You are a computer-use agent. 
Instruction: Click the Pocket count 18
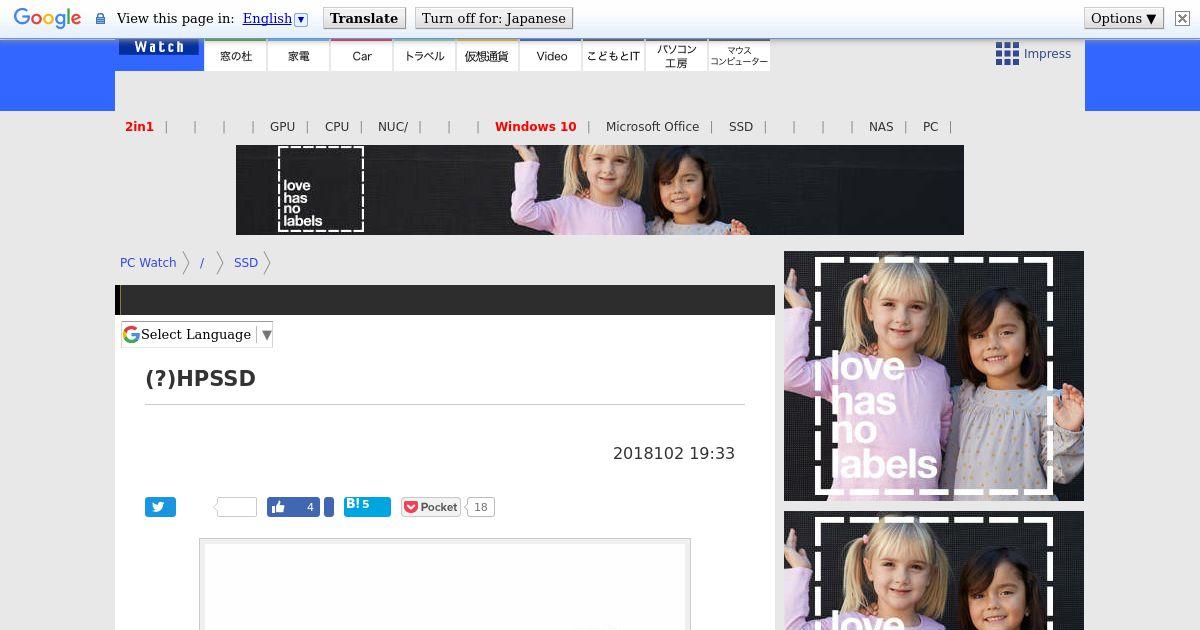(x=481, y=507)
